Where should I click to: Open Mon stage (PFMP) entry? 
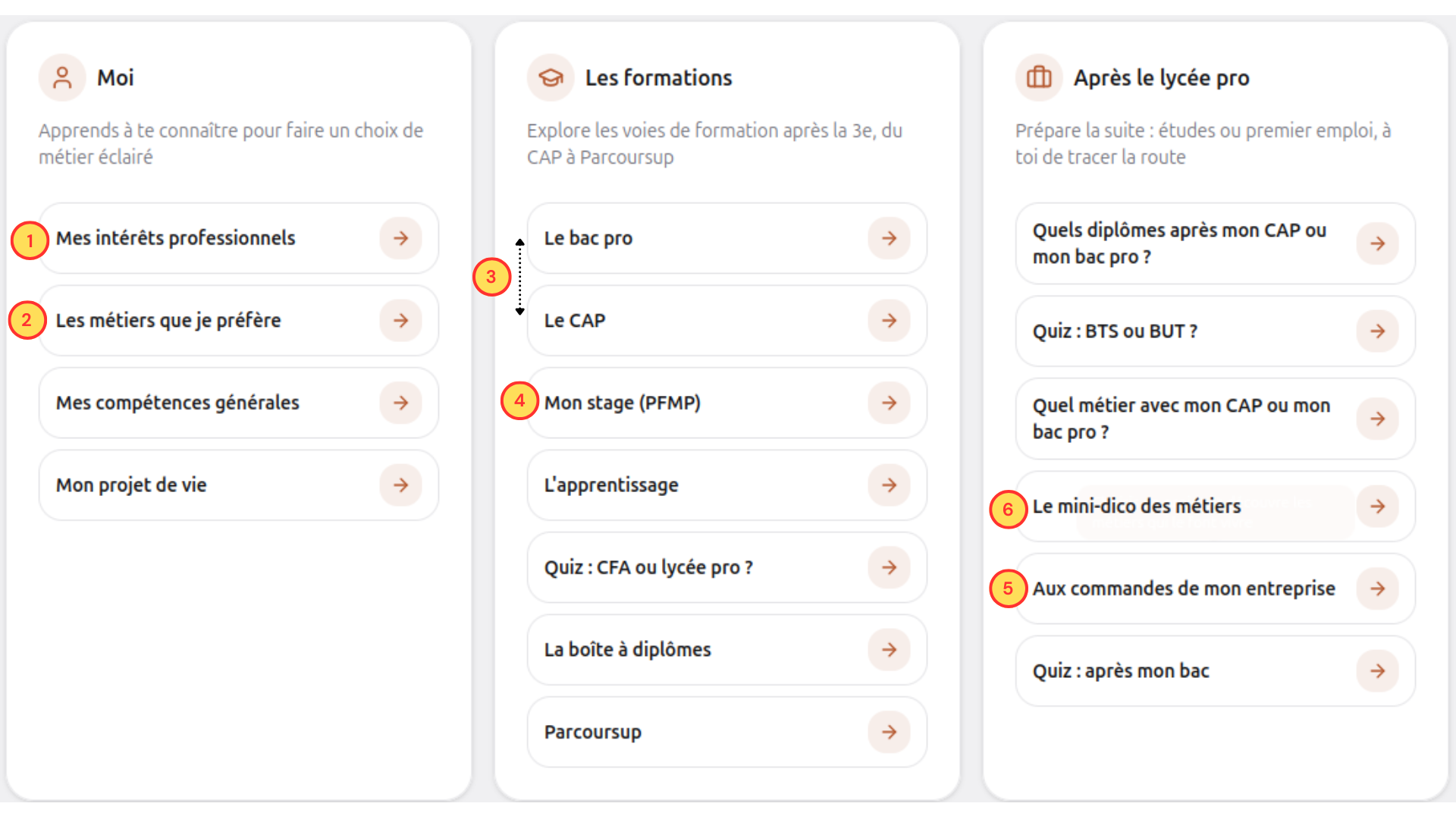point(727,403)
